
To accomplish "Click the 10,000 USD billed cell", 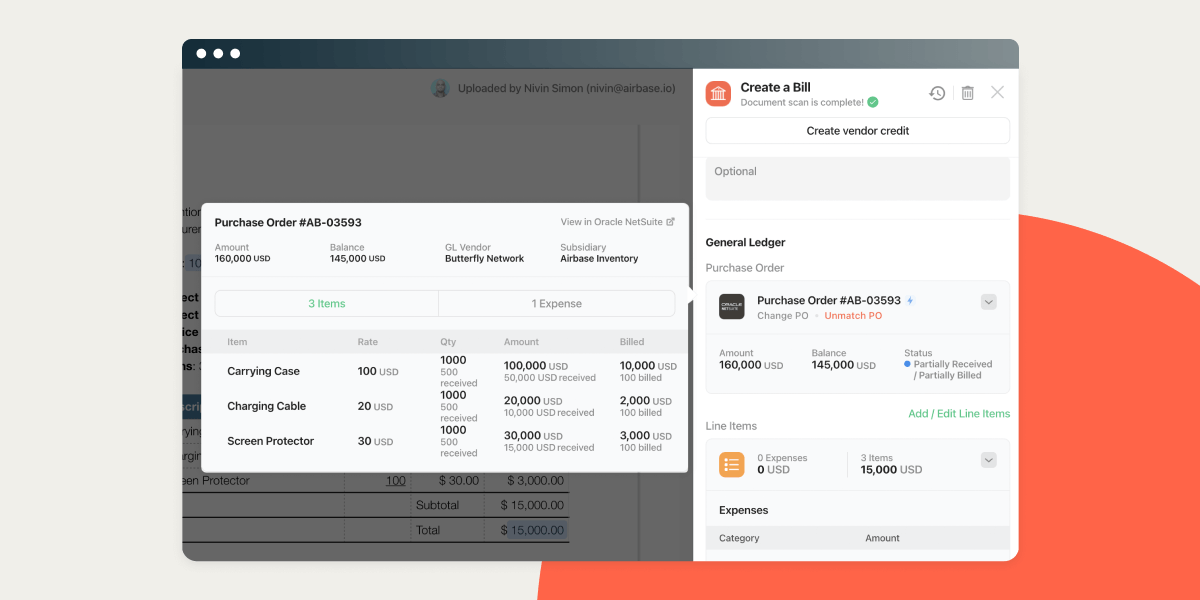I will tap(648, 366).
